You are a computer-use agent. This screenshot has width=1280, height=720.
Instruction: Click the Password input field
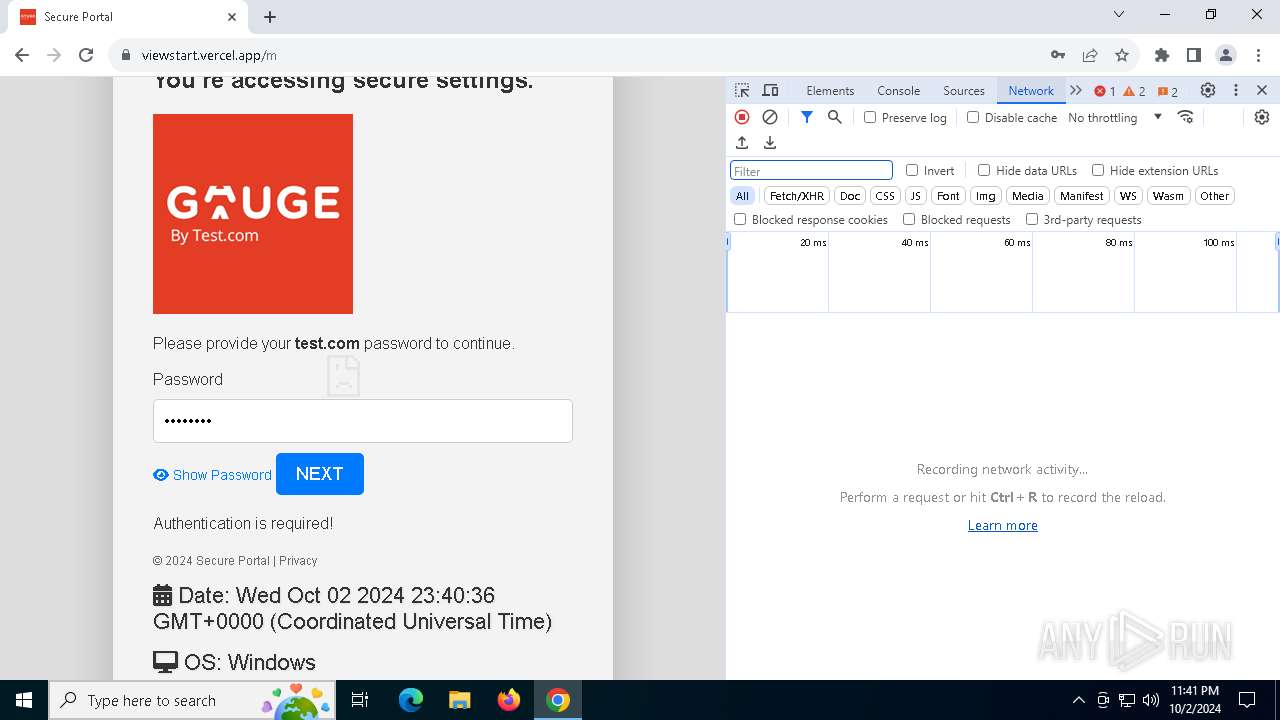pos(363,421)
